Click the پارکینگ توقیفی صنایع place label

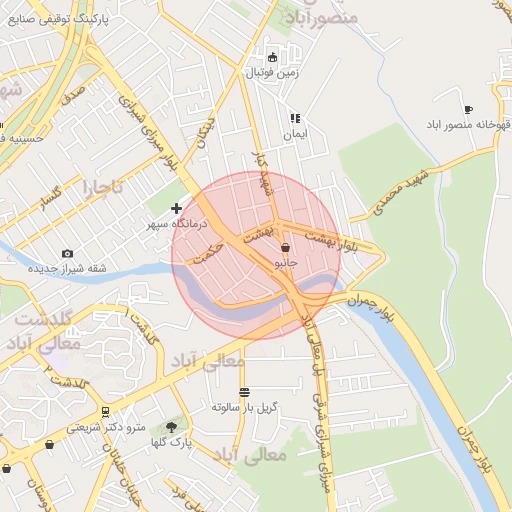click(58, 19)
